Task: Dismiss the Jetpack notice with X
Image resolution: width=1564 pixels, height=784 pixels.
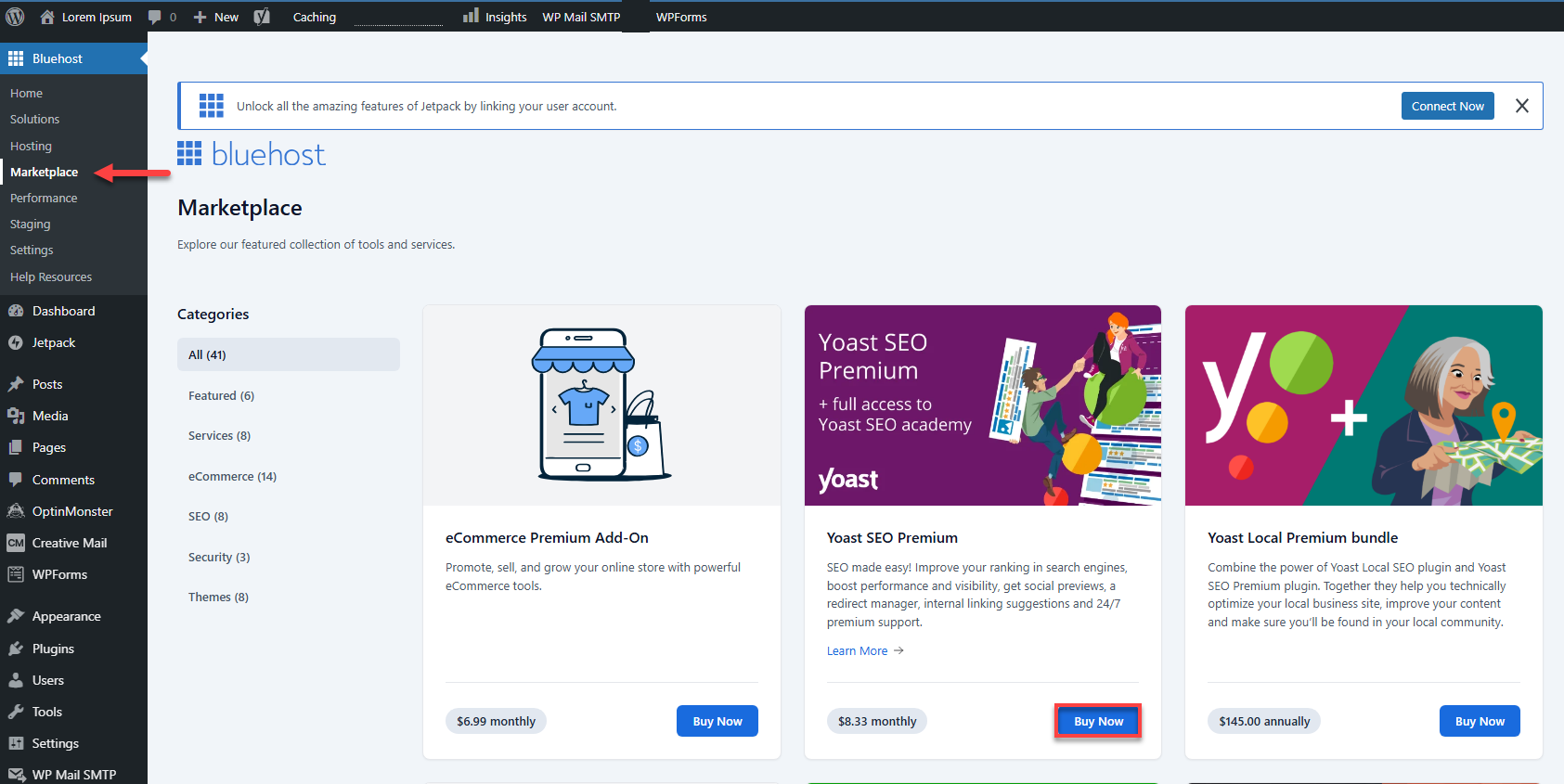Action: tap(1522, 106)
